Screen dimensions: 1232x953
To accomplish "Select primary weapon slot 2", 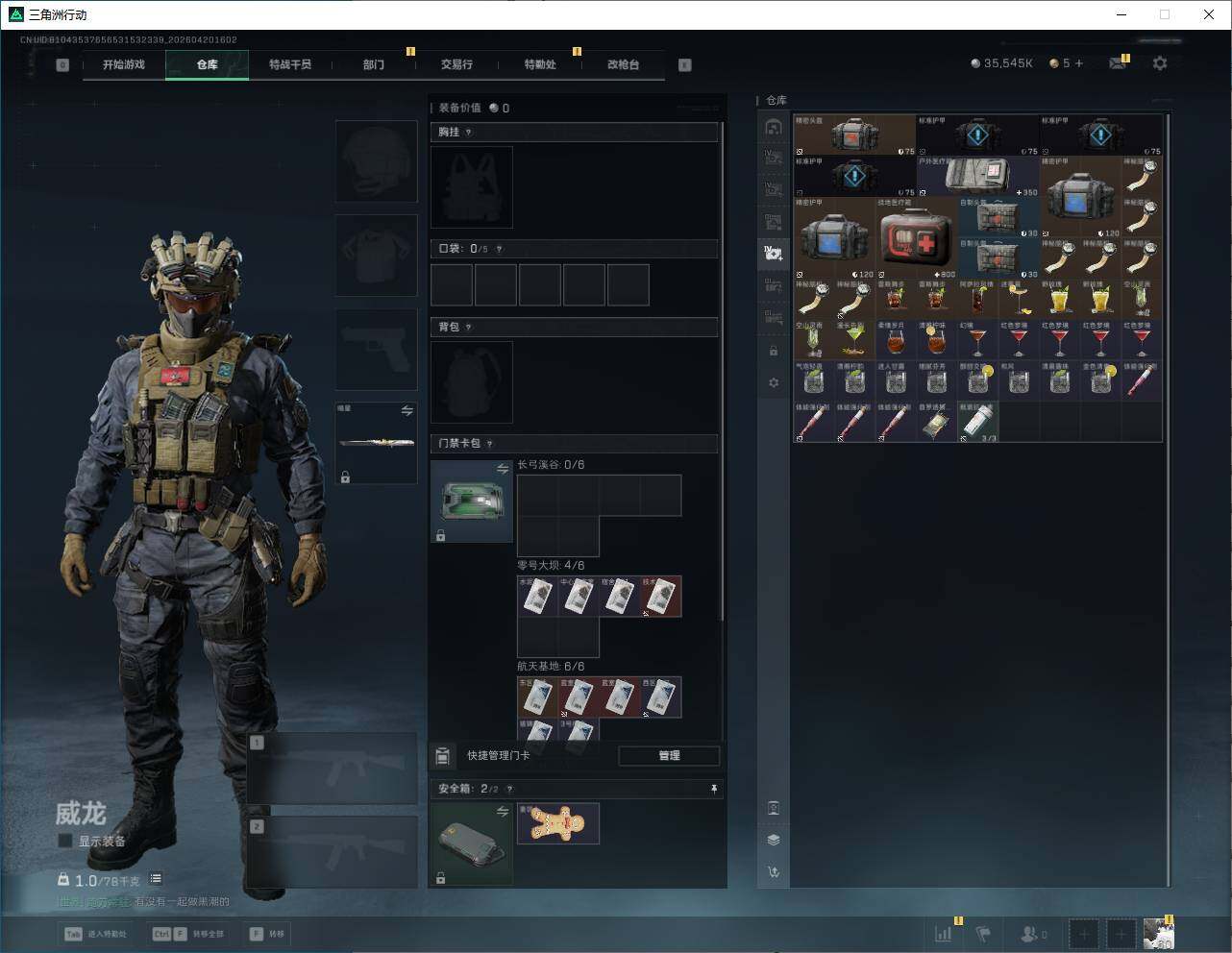I will coord(333,852).
